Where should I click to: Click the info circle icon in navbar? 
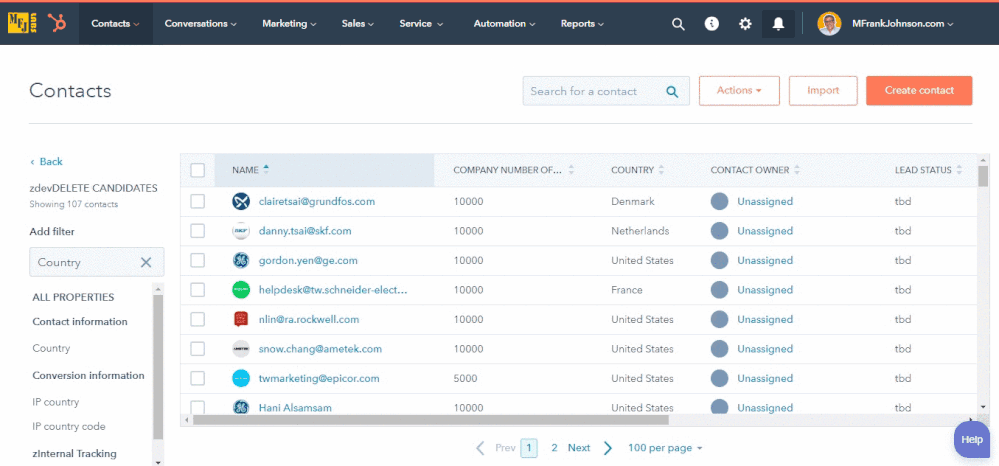pos(712,24)
